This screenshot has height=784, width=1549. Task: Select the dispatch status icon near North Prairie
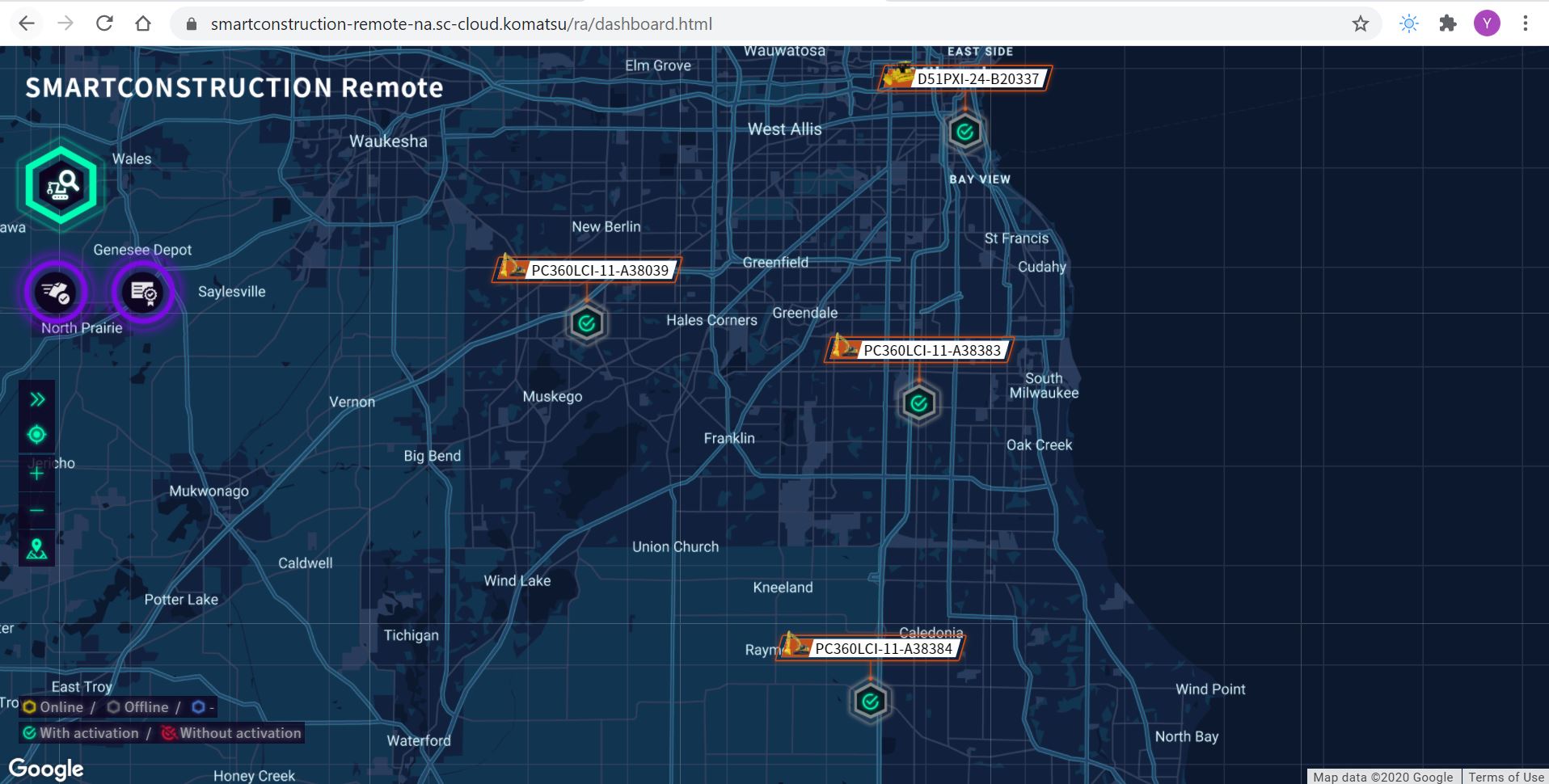click(57, 293)
